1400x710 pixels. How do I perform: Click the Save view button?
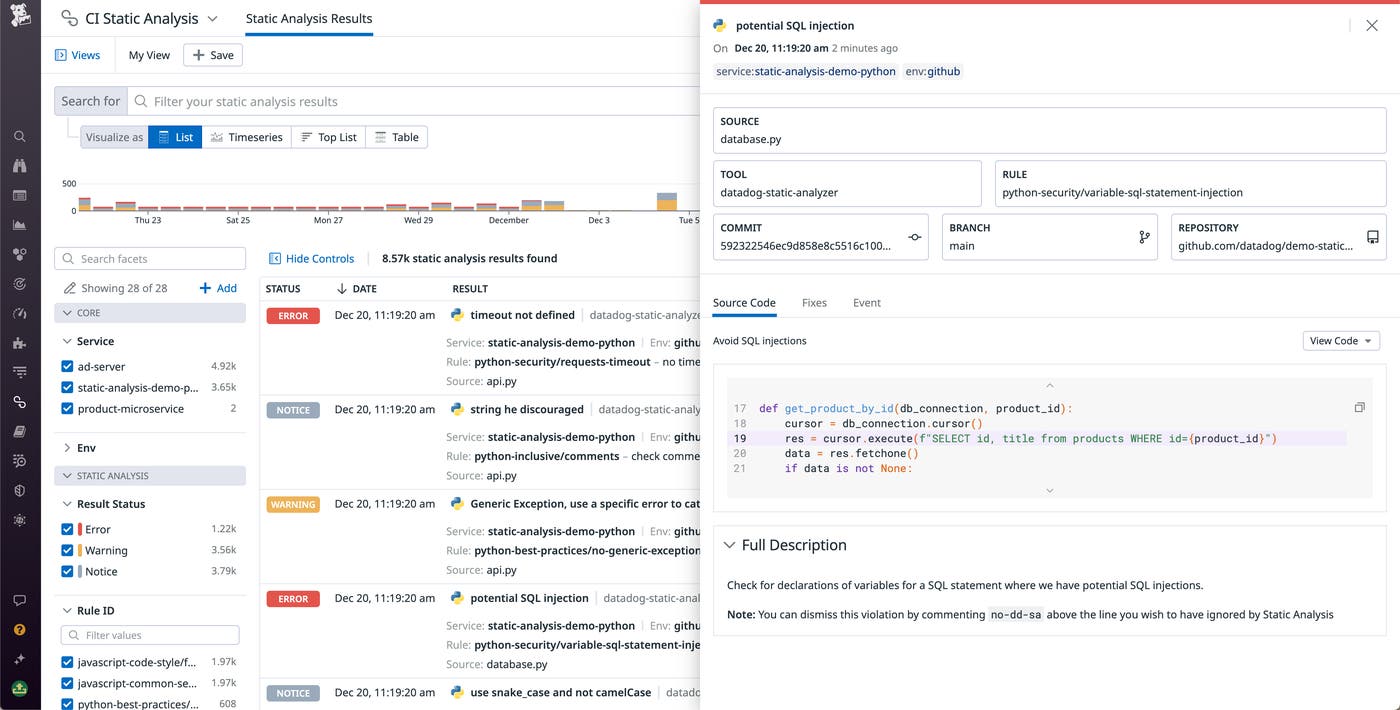click(x=212, y=55)
